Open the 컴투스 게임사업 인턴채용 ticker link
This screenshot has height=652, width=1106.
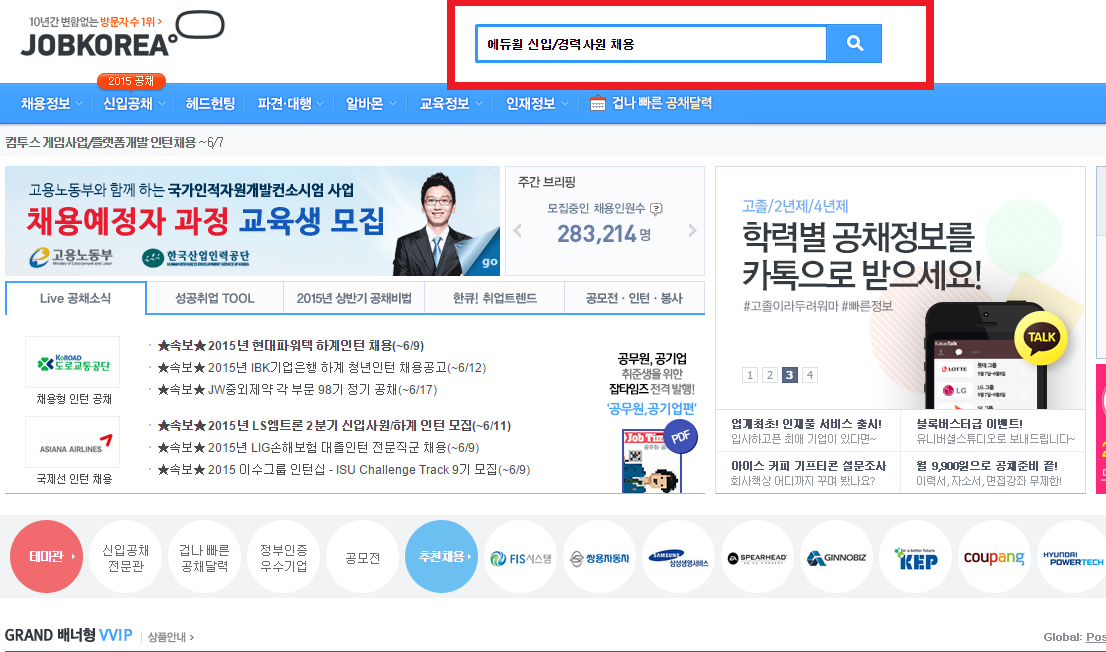114,143
